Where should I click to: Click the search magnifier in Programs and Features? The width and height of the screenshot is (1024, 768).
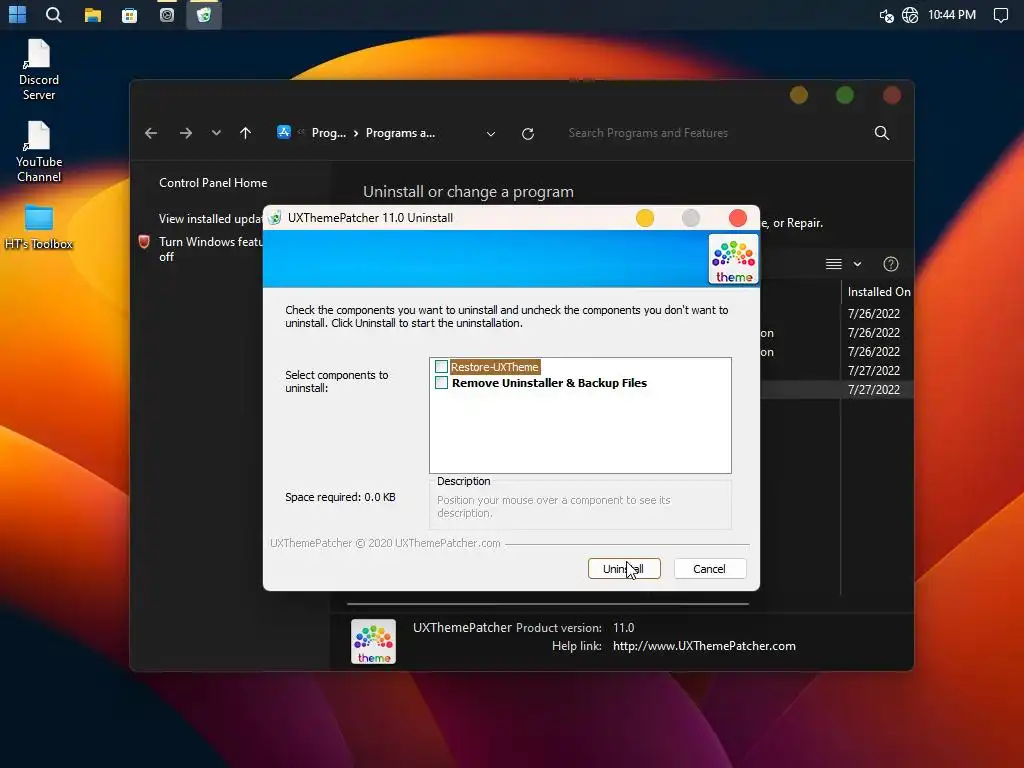pos(882,133)
